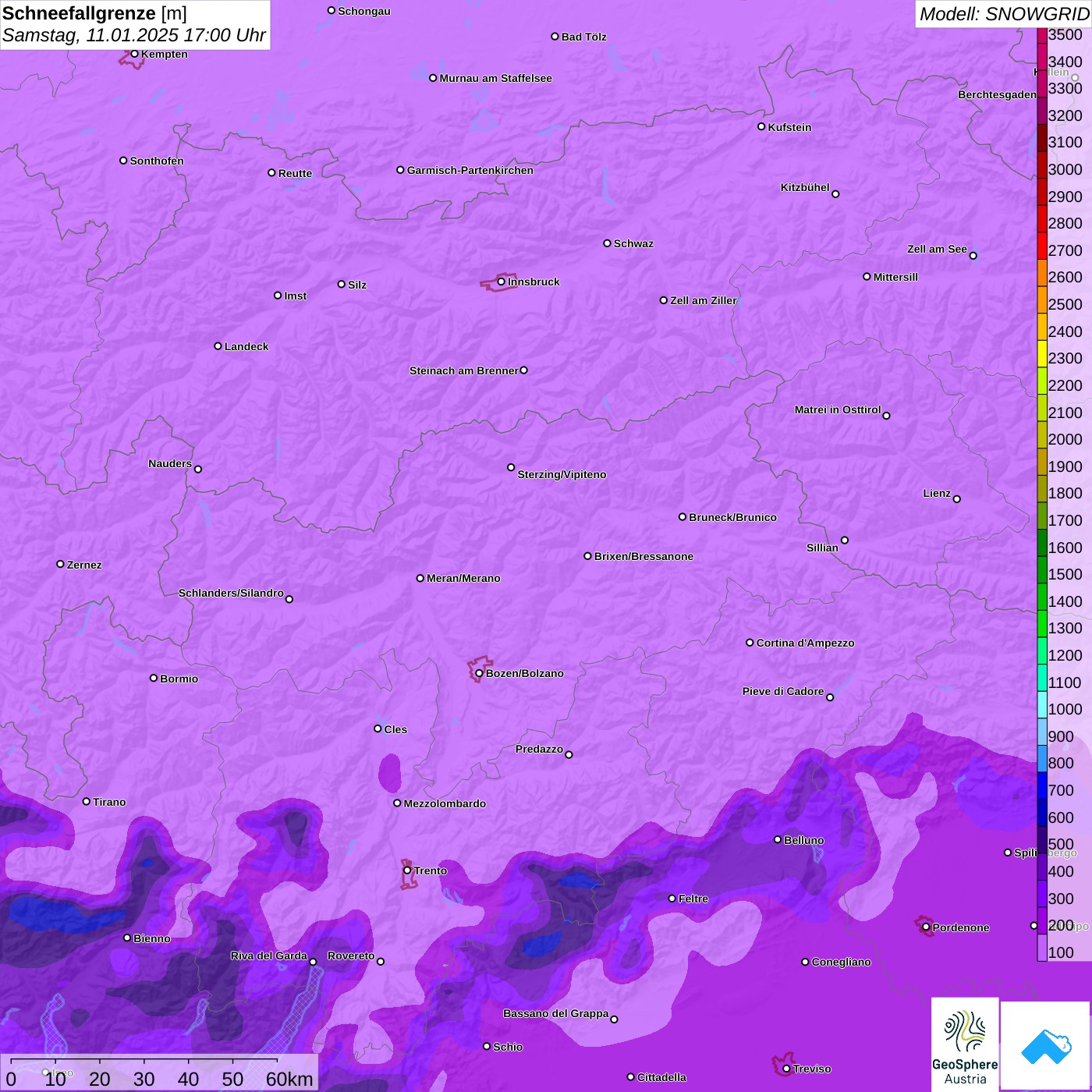Click the Zernez location dot
The height and width of the screenshot is (1092, 1092).
click(60, 564)
